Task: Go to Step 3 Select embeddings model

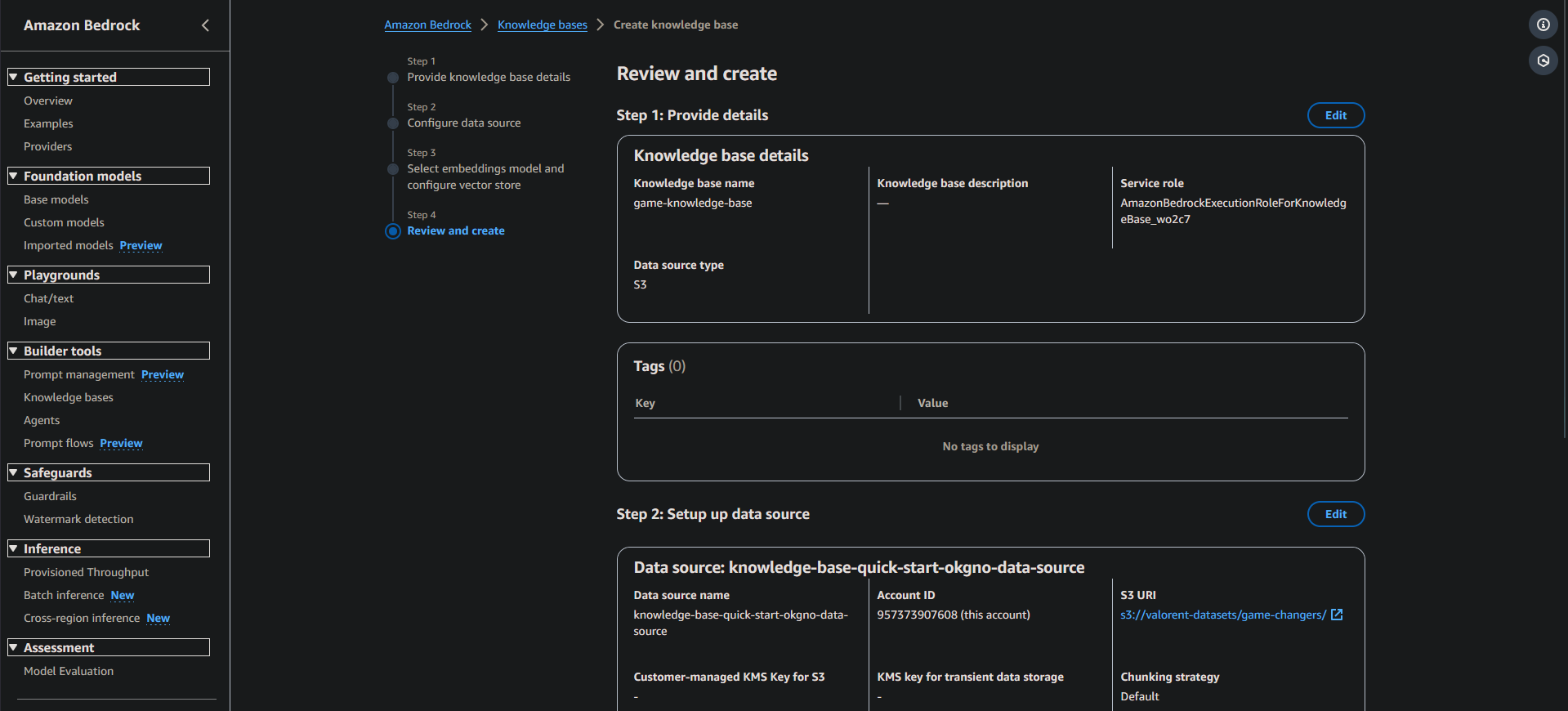Action: 485,177
